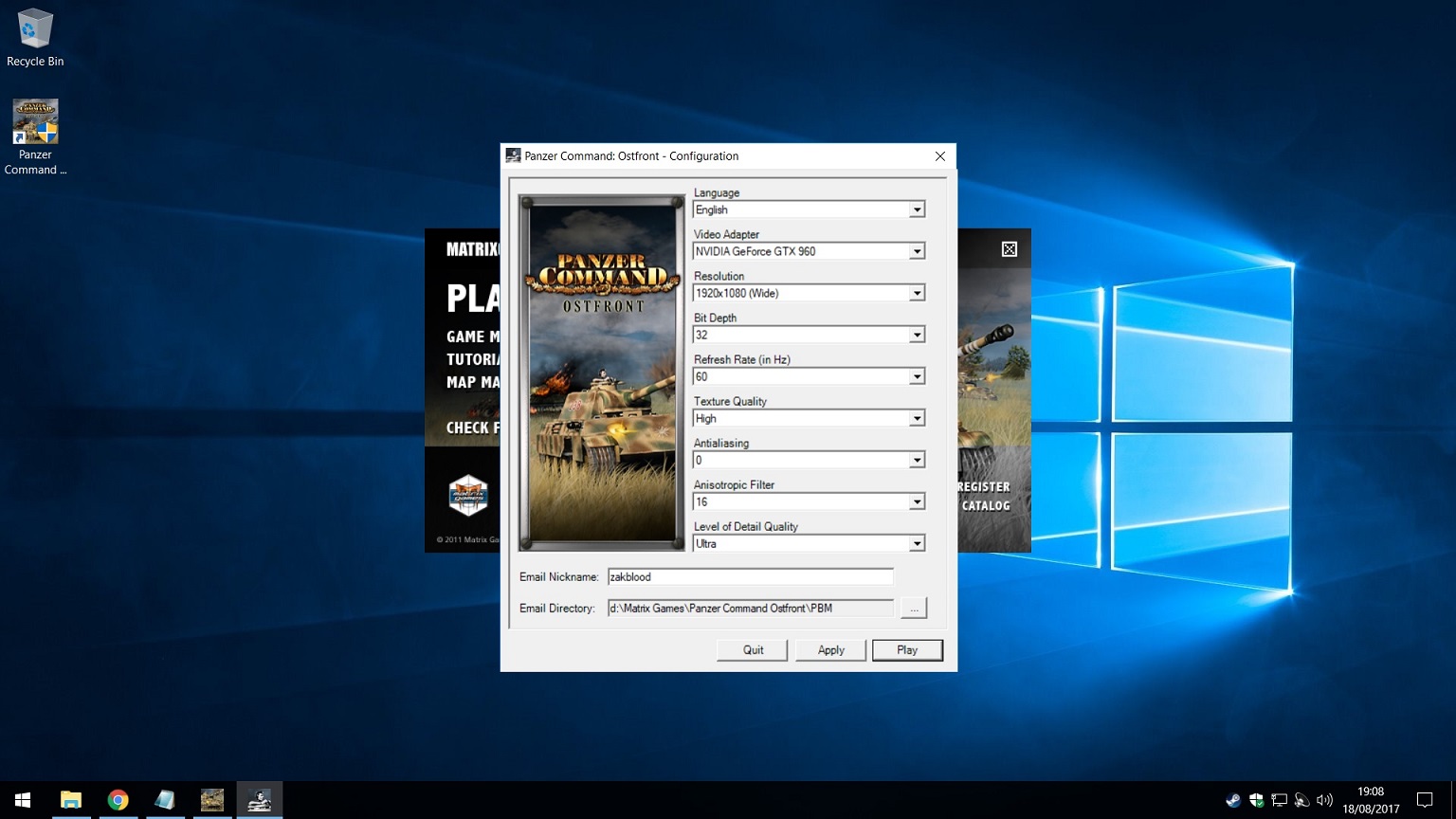Open the Resolution dropdown list

coord(917,293)
